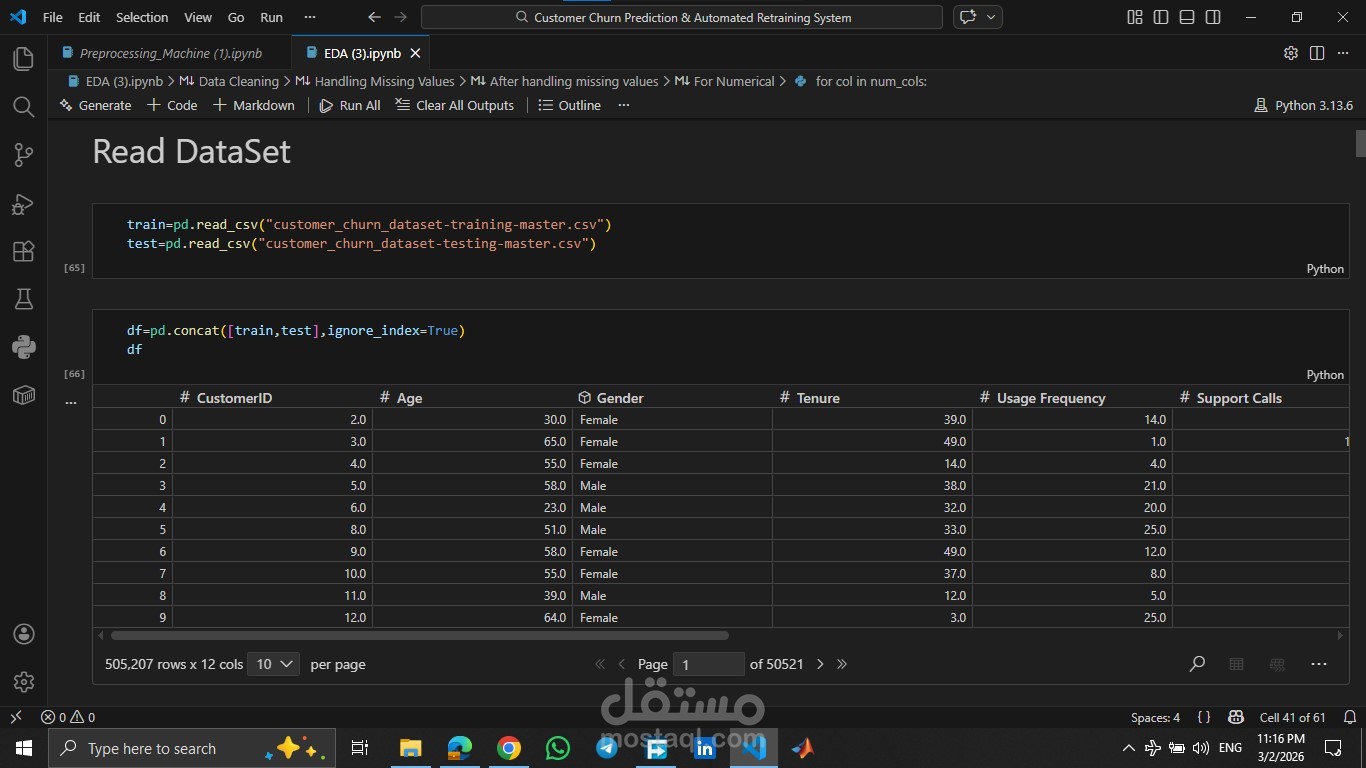Open the Testing flask view
The width and height of the screenshot is (1366, 768).
[x=23, y=299]
